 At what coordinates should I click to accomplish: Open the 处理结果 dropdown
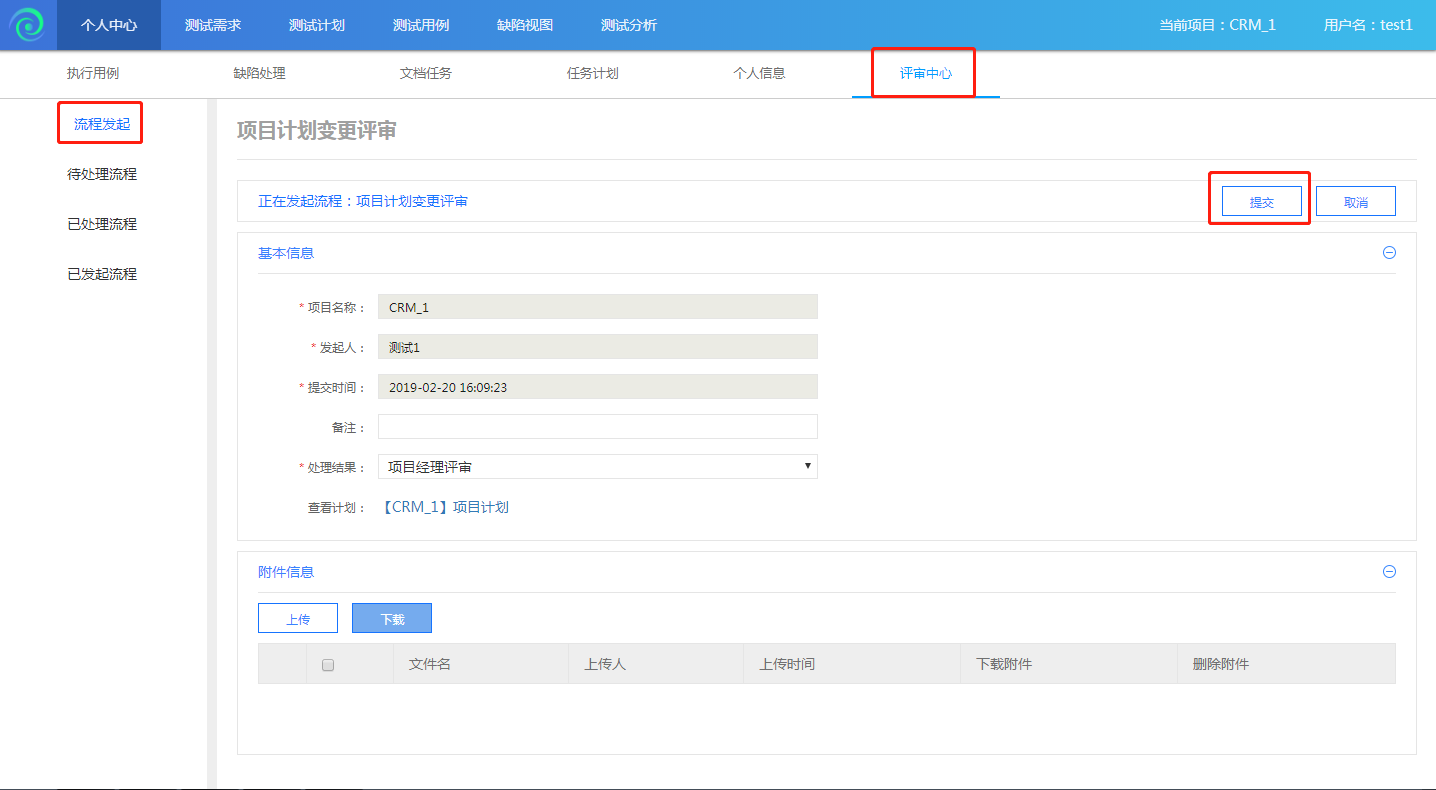click(x=597, y=467)
